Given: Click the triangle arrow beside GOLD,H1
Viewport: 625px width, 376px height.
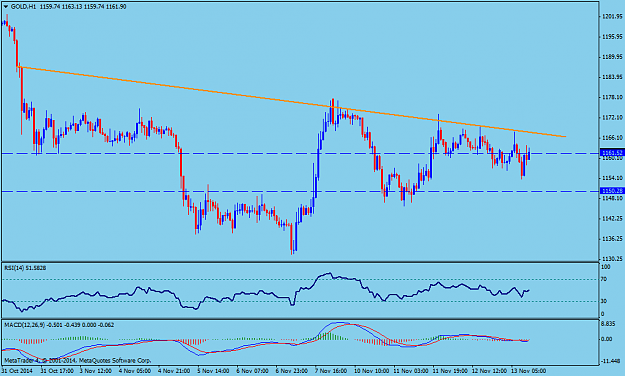Looking at the screenshot, I should coord(6,6).
